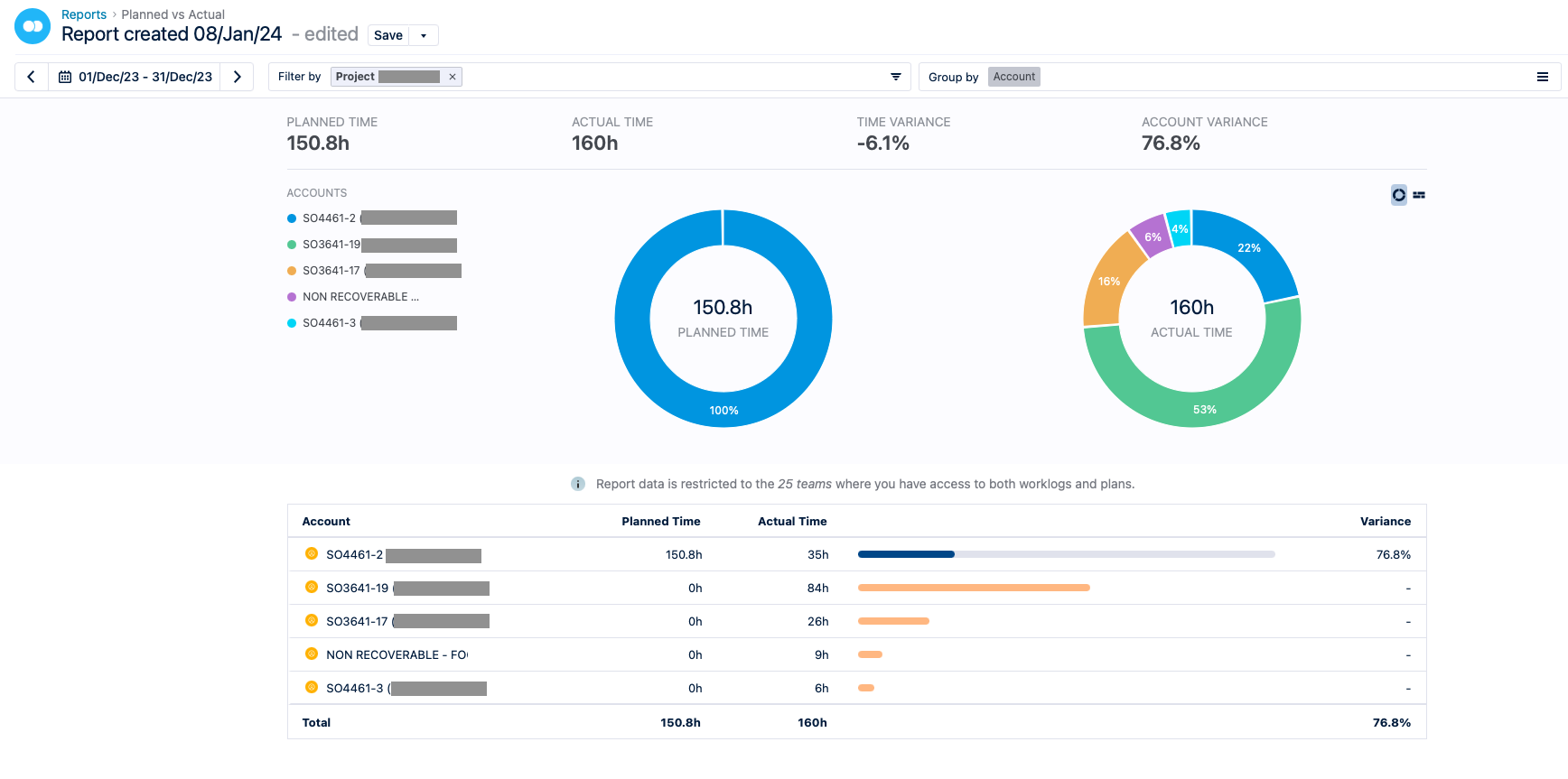Switch to bar chart view

coord(1419,195)
